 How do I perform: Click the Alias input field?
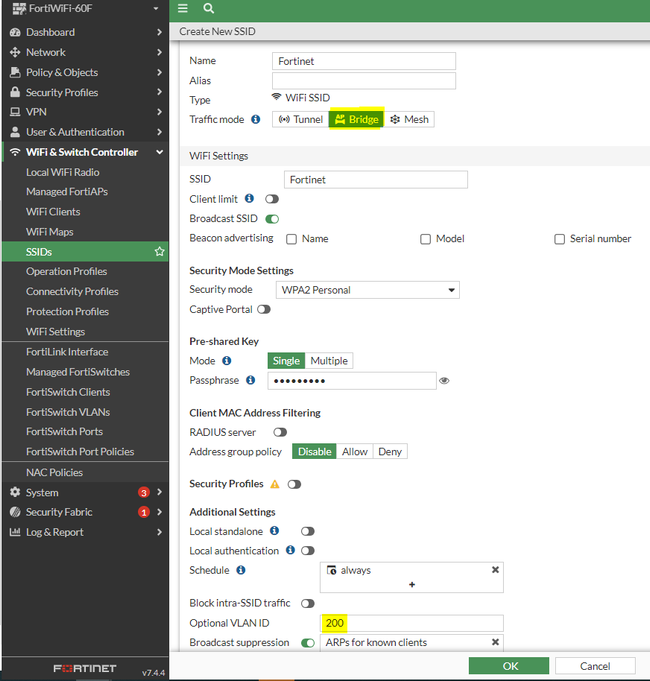[364, 81]
